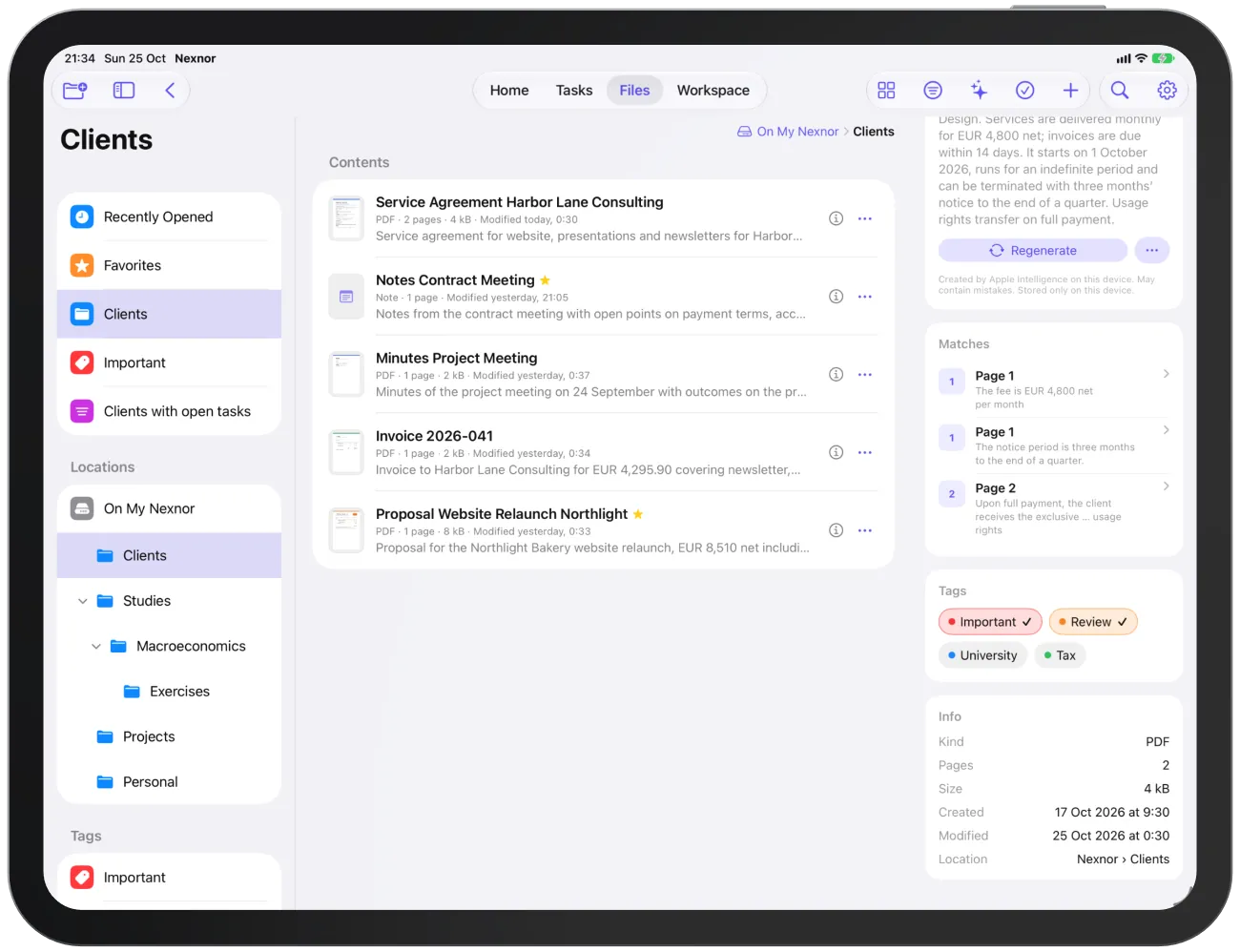Screen dimensions: 1240x952
Task: Show info for Service Agreement Harbor Lane Consulting
Action: (x=836, y=218)
